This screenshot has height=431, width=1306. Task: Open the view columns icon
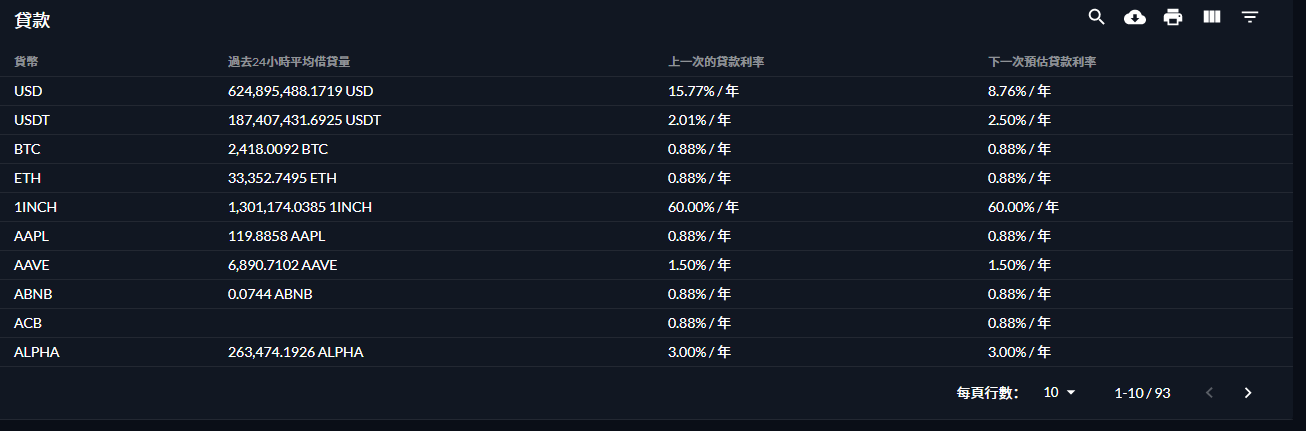[x=1211, y=17]
